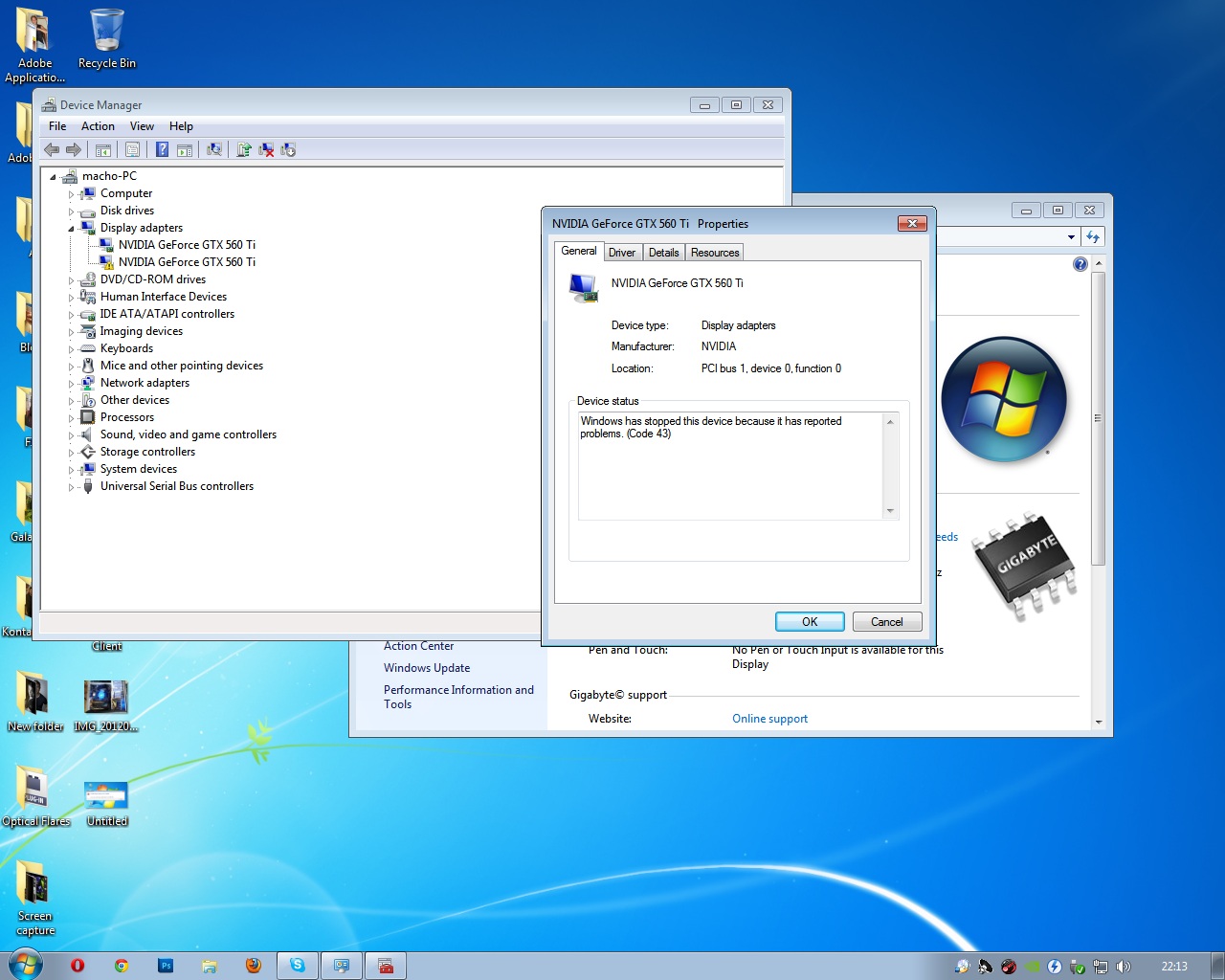Select the IMG_20120 desktop thumbnail
This screenshot has width=1225, height=980.
click(x=106, y=705)
